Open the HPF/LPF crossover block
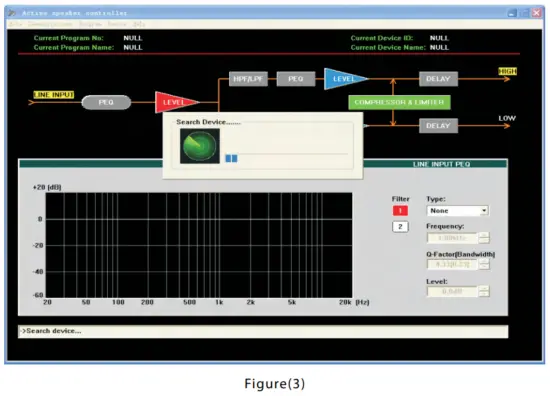Screen dimensions: 550x396 click(248, 79)
